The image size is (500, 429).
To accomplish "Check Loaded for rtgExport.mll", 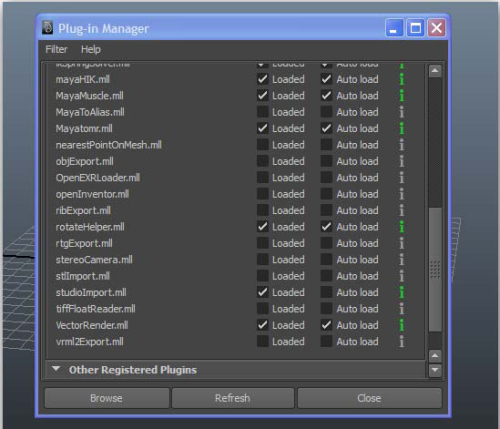I will 263,243.
